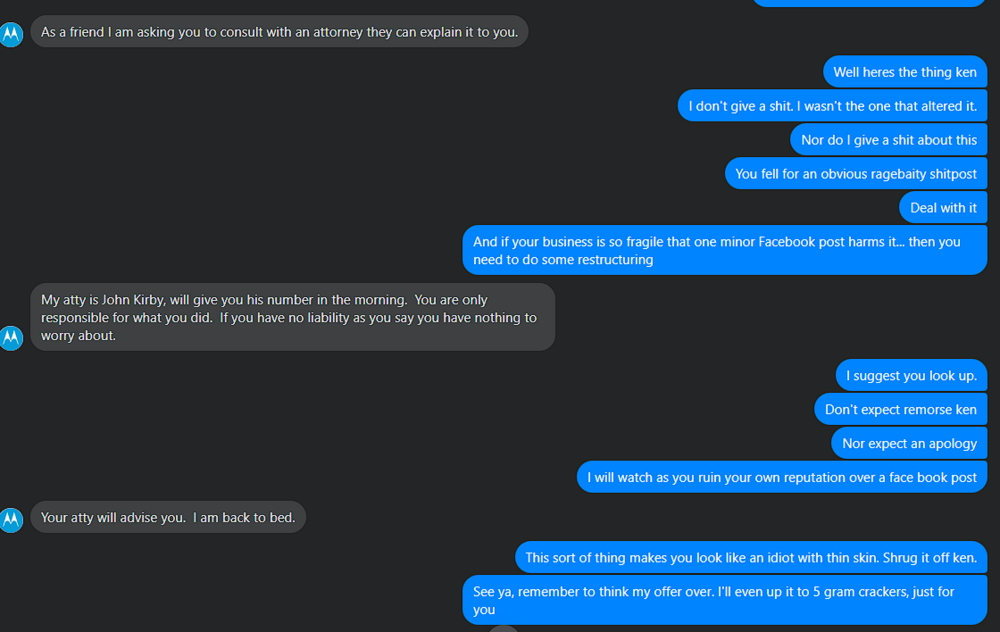Click the 'Nor expect an apology' bubble

pyautogui.click(x=908, y=444)
